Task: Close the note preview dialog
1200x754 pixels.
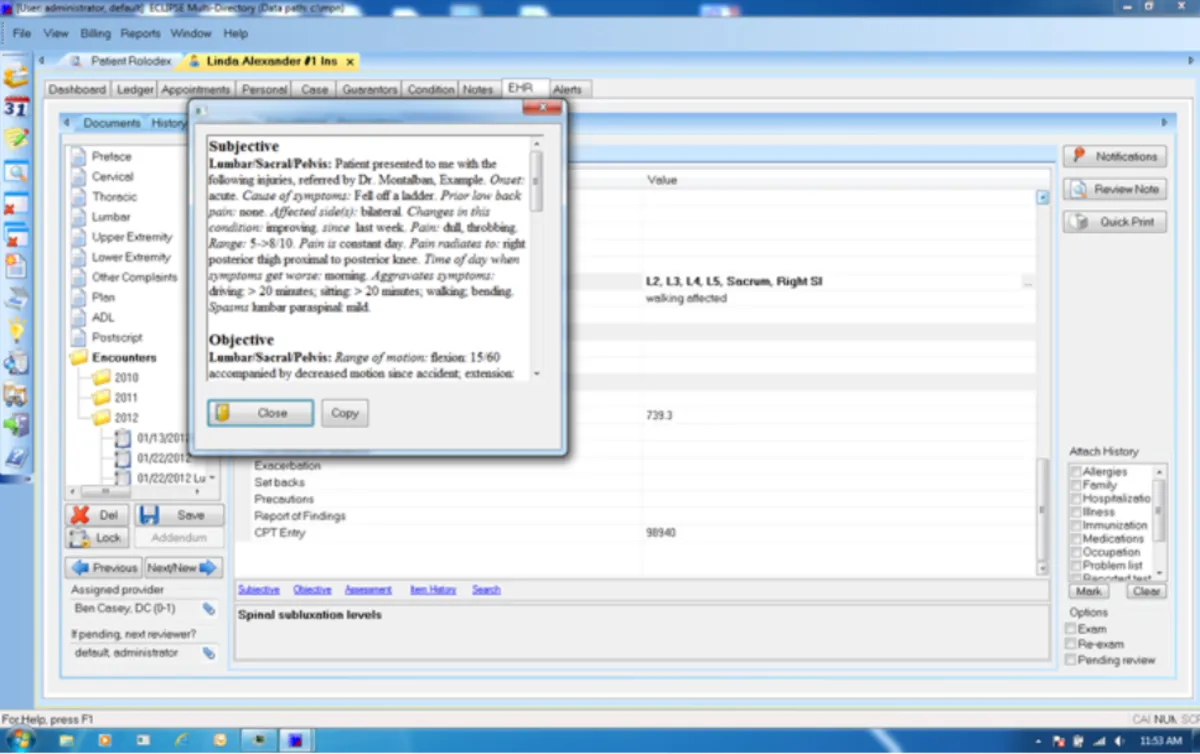Action: 261,413
